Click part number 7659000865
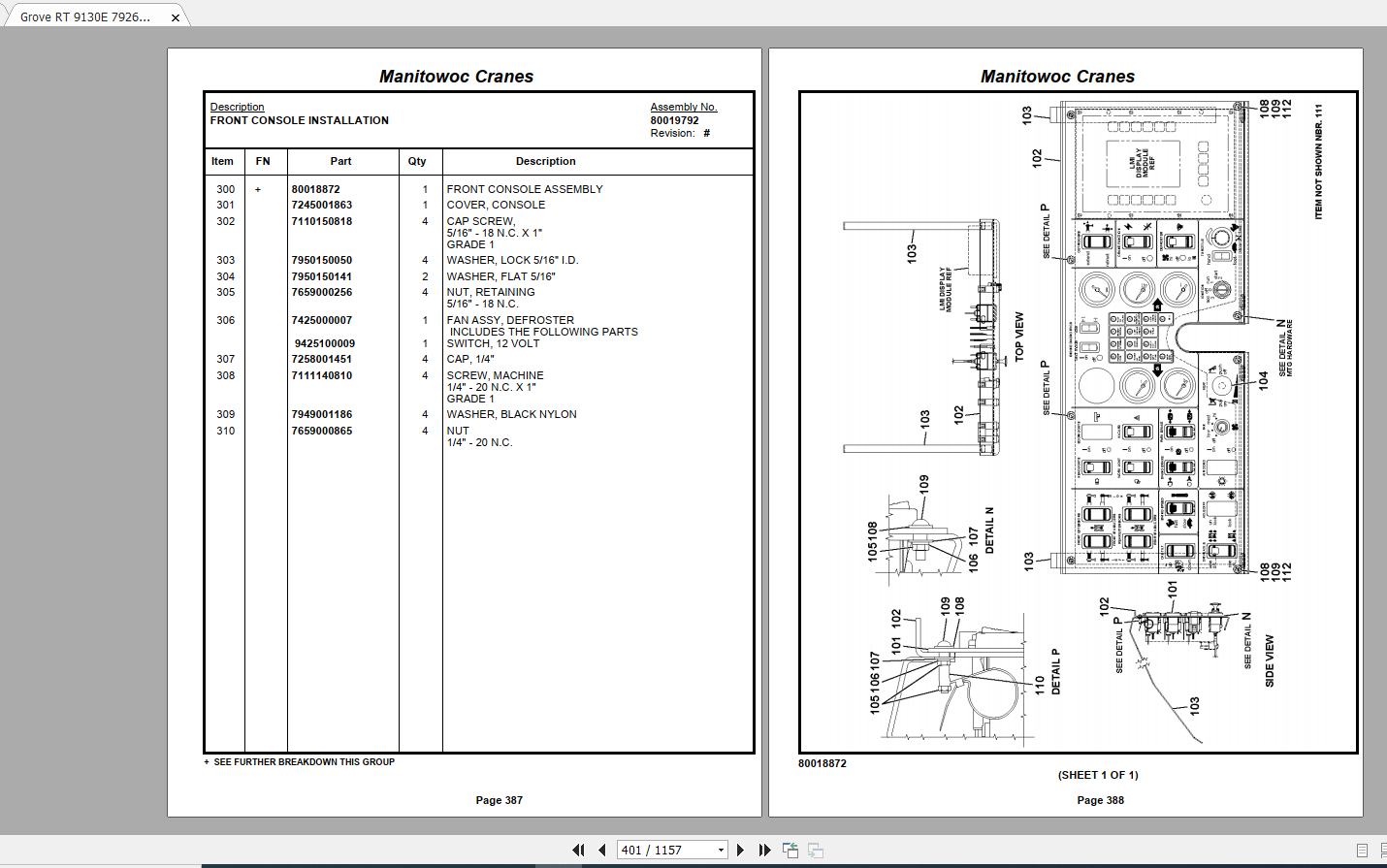 pyautogui.click(x=322, y=431)
